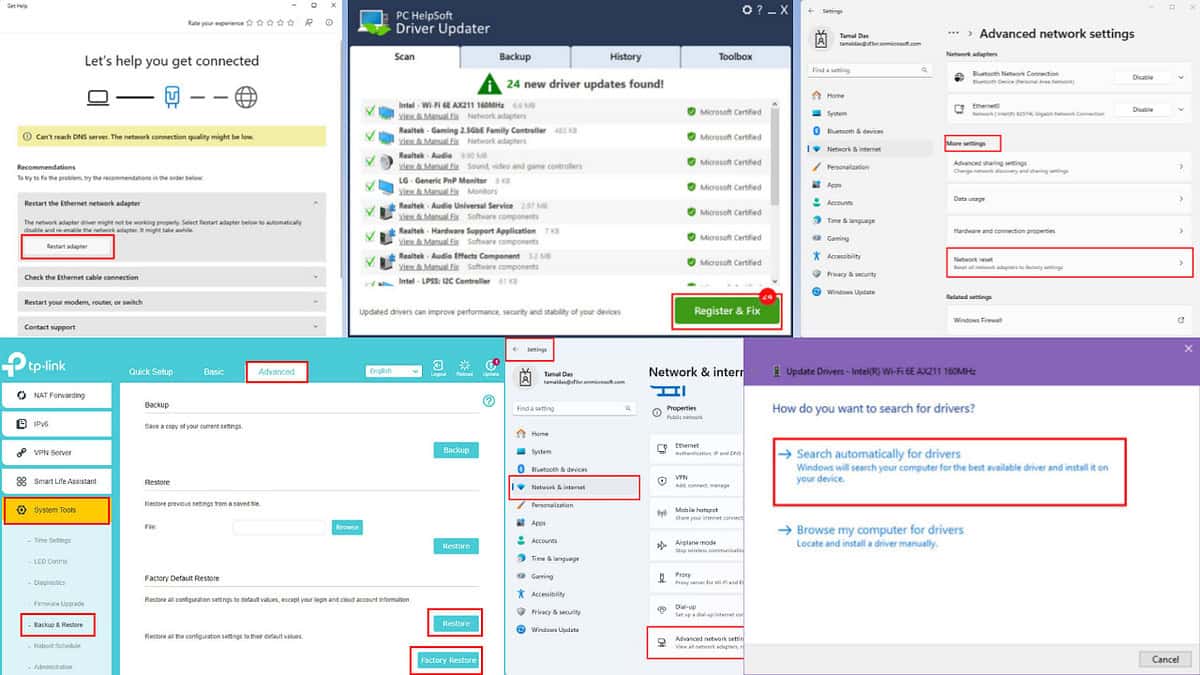Viewport: 1200px width, 675px height.
Task: Expand Check the Ethernet cable connection
Action: click(172, 277)
